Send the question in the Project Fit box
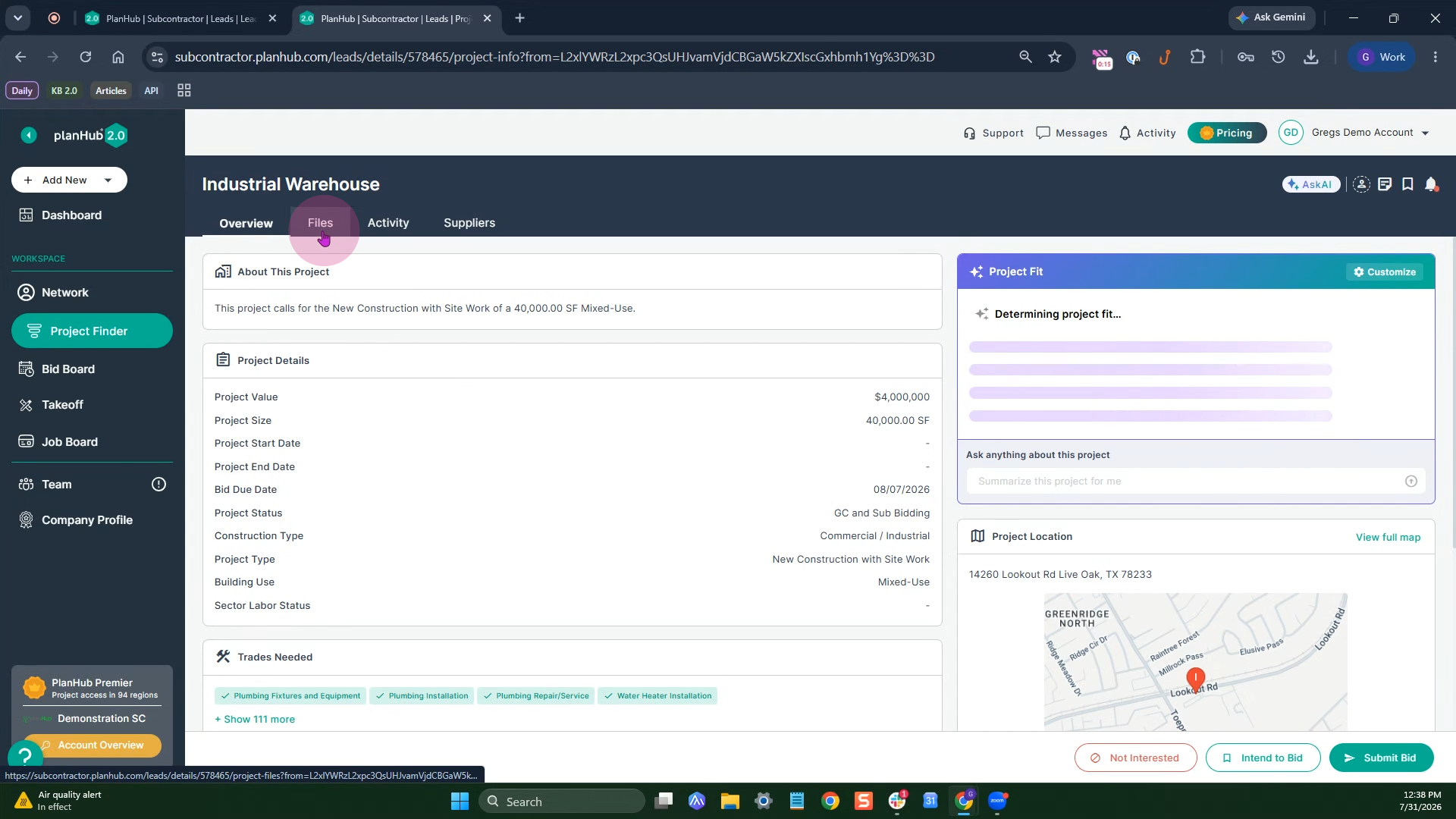The width and height of the screenshot is (1456, 819). click(1411, 482)
